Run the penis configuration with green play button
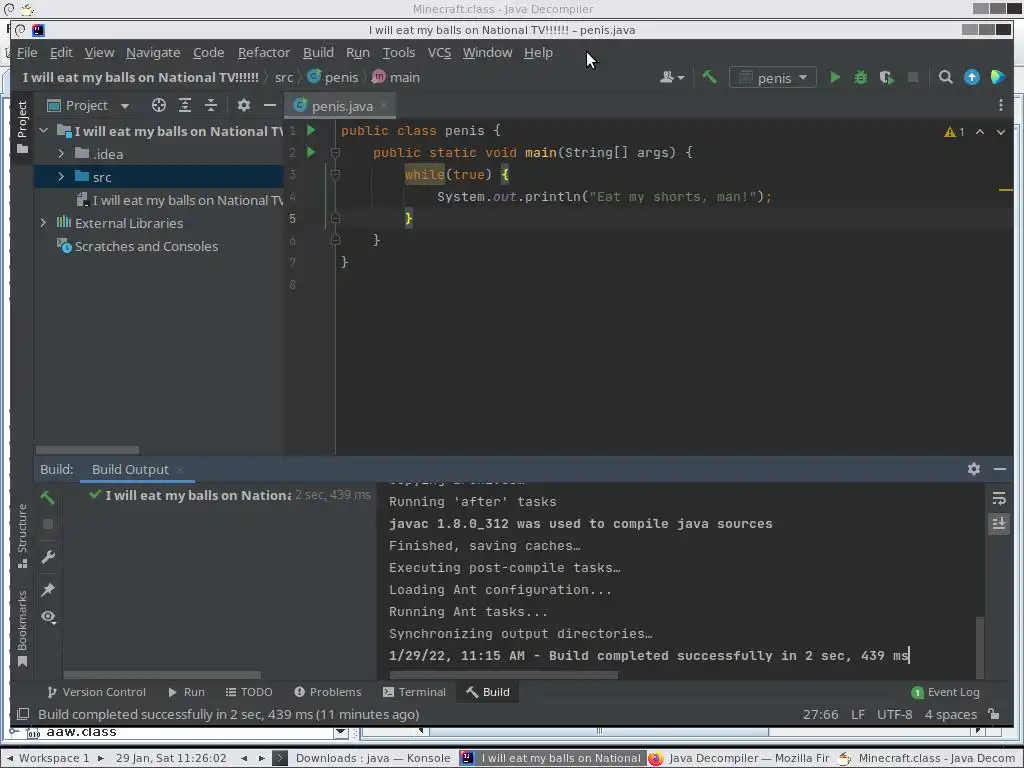Viewport: 1024px width, 768px height. [835, 77]
